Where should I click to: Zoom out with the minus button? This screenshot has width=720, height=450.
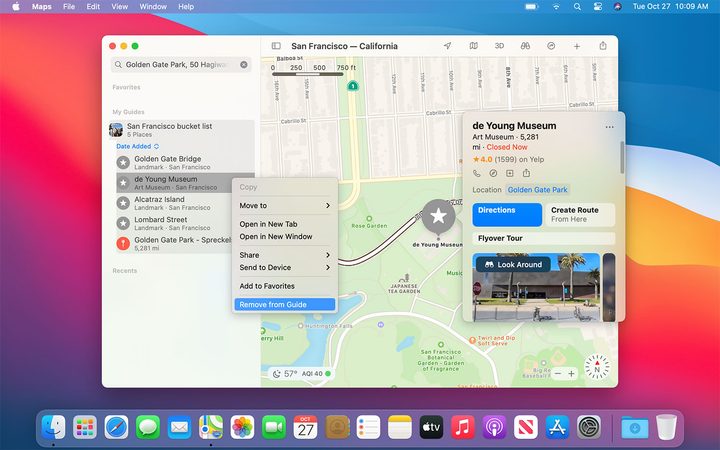(558, 374)
